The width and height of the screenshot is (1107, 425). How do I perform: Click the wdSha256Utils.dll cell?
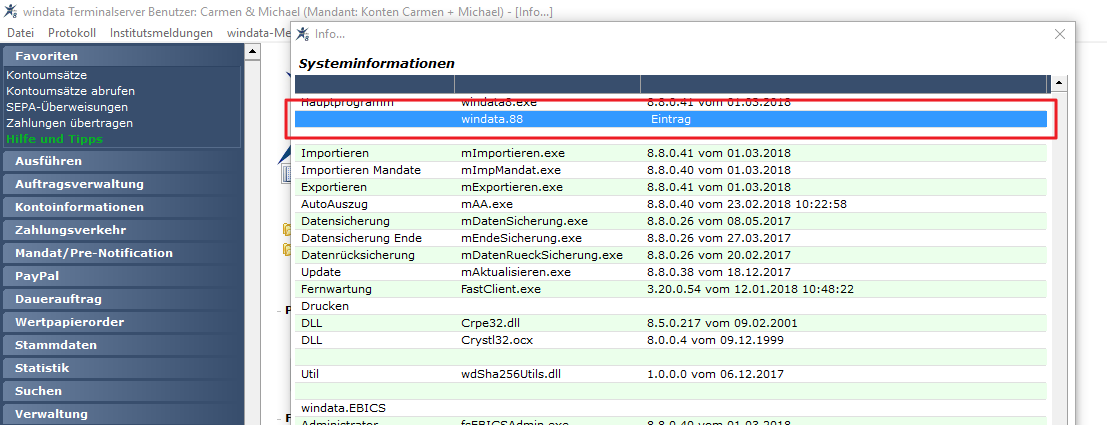(511, 374)
